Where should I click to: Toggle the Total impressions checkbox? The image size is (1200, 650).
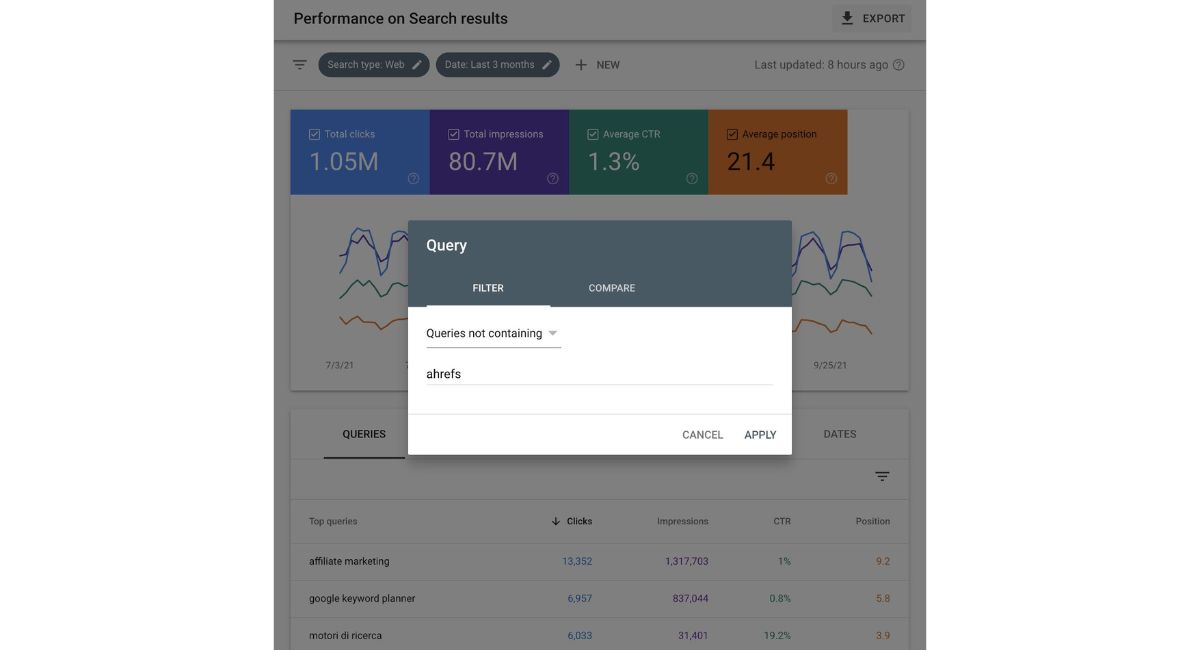454,134
